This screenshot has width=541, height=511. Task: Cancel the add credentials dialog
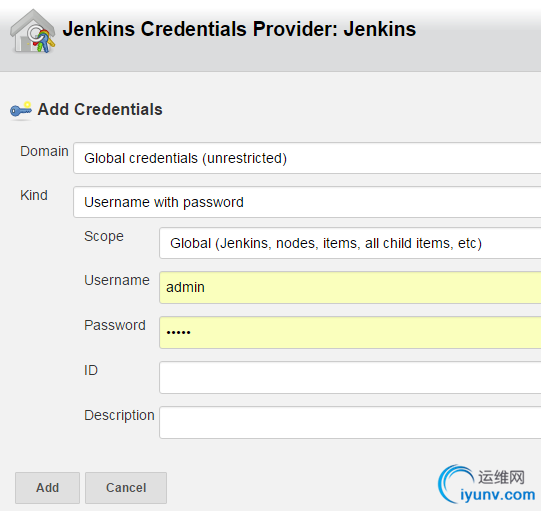[x=126, y=488]
